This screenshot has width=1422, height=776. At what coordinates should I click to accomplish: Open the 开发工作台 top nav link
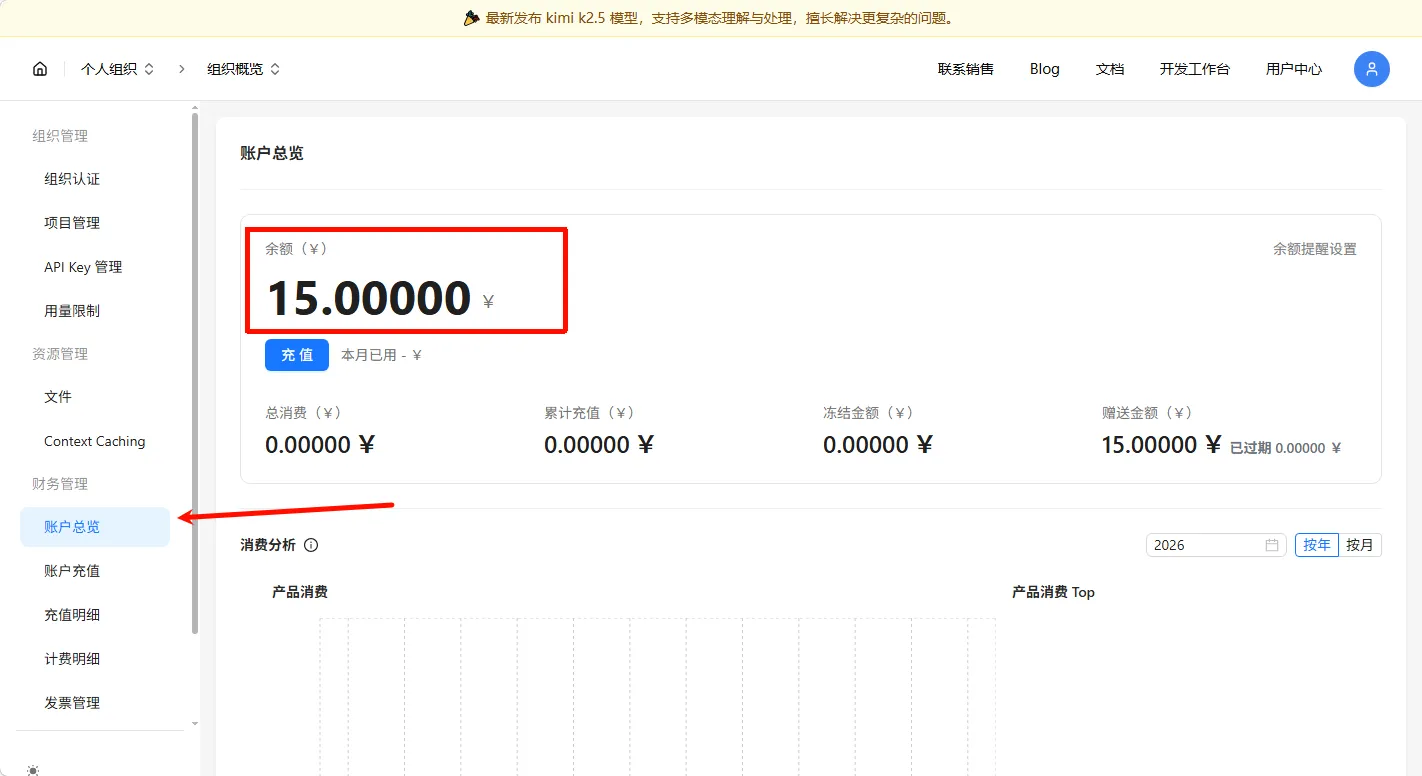click(x=1194, y=69)
